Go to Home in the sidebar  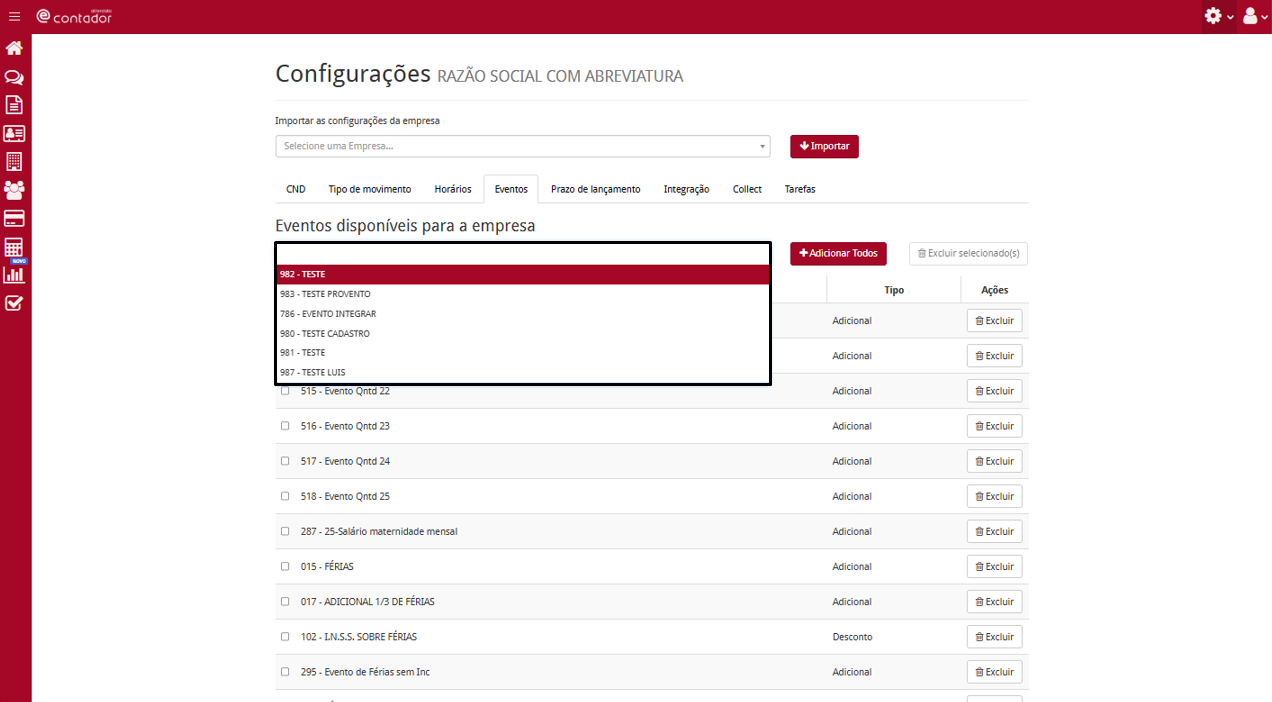click(x=14, y=48)
